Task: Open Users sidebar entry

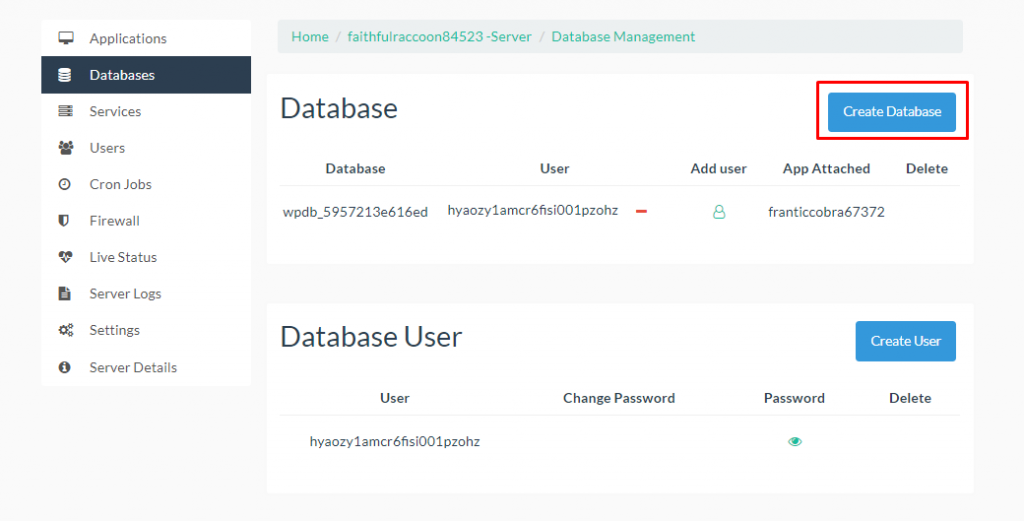Action: tap(146, 148)
